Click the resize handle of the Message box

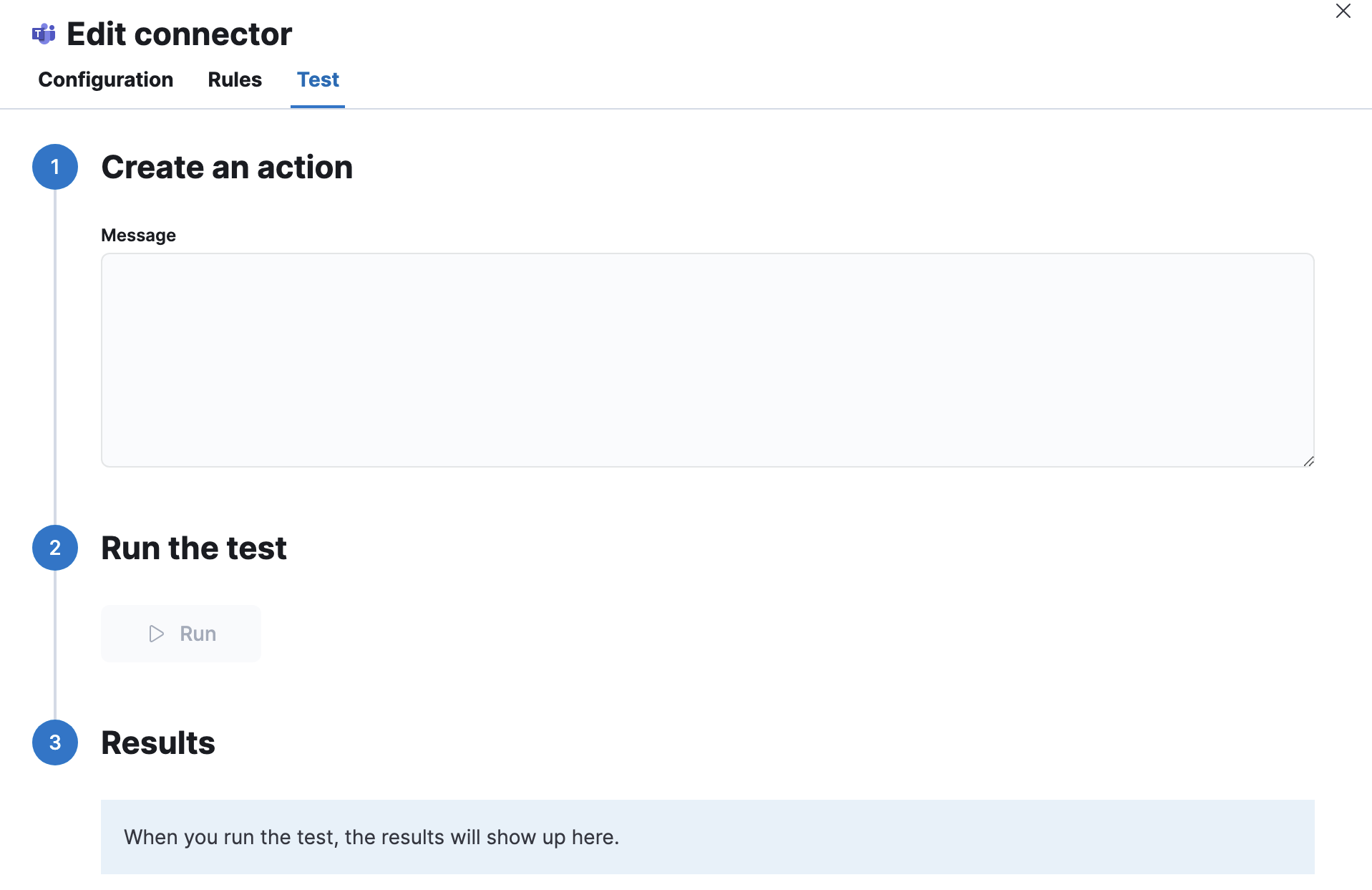pos(1309,462)
